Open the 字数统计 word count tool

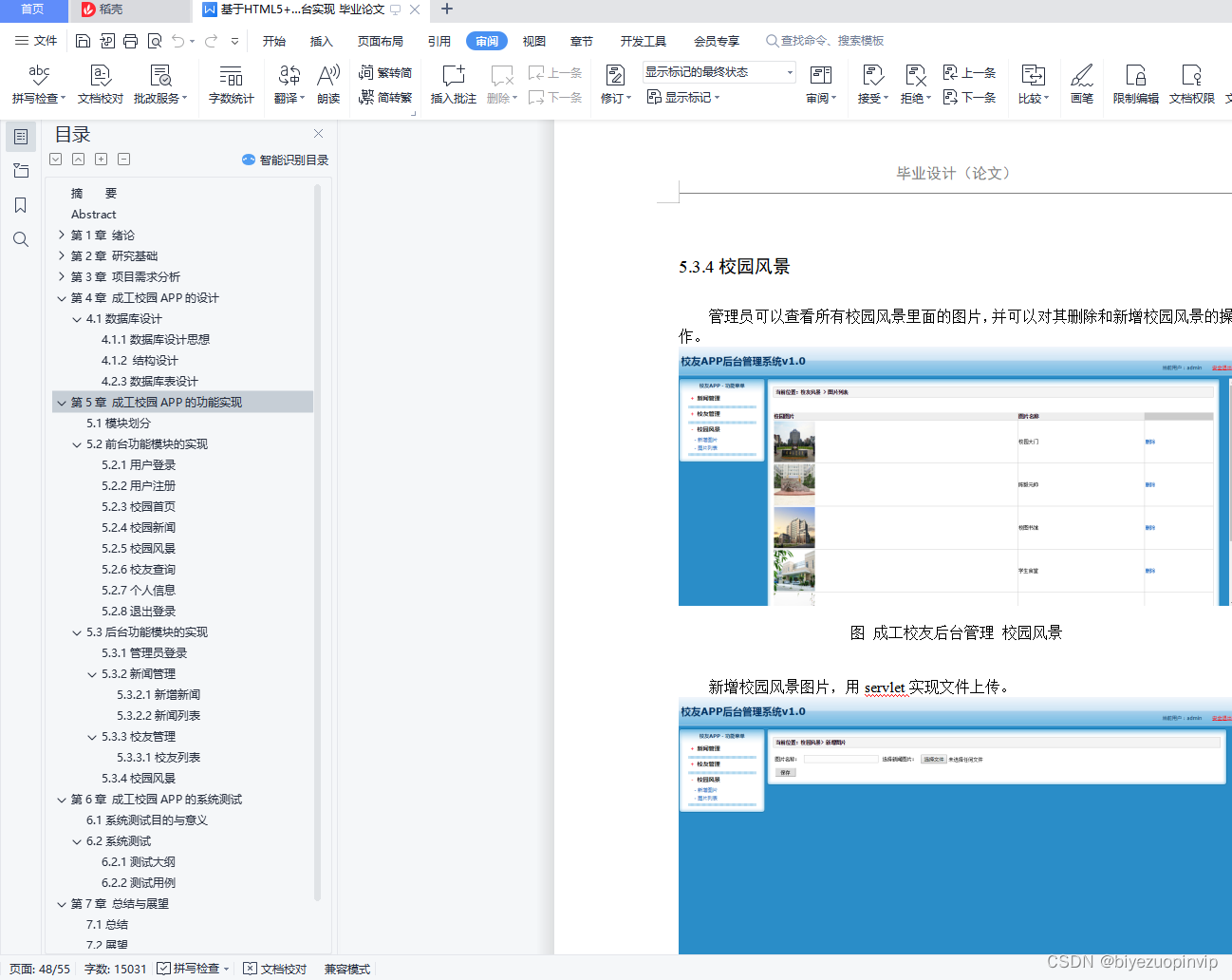point(229,84)
